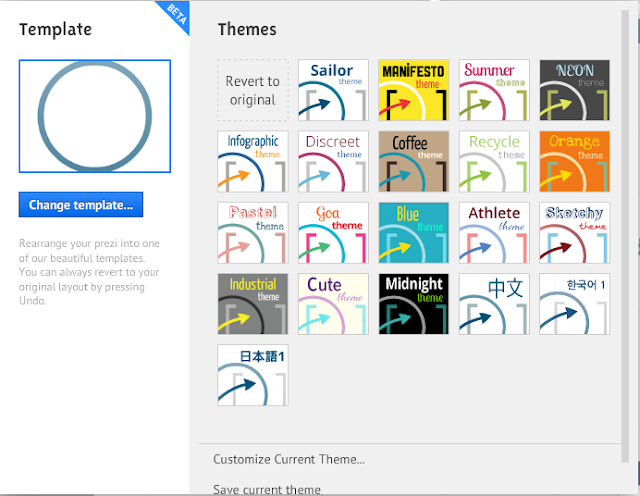This screenshot has height=496, width=640.
Task: Click the Themes heading text
Action: click(x=247, y=29)
